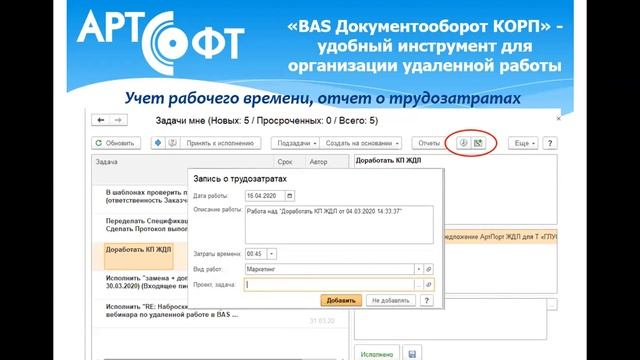Open the calendar picker for Дата работы
This screenshot has width=640, height=360.
(x=290, y=196)
